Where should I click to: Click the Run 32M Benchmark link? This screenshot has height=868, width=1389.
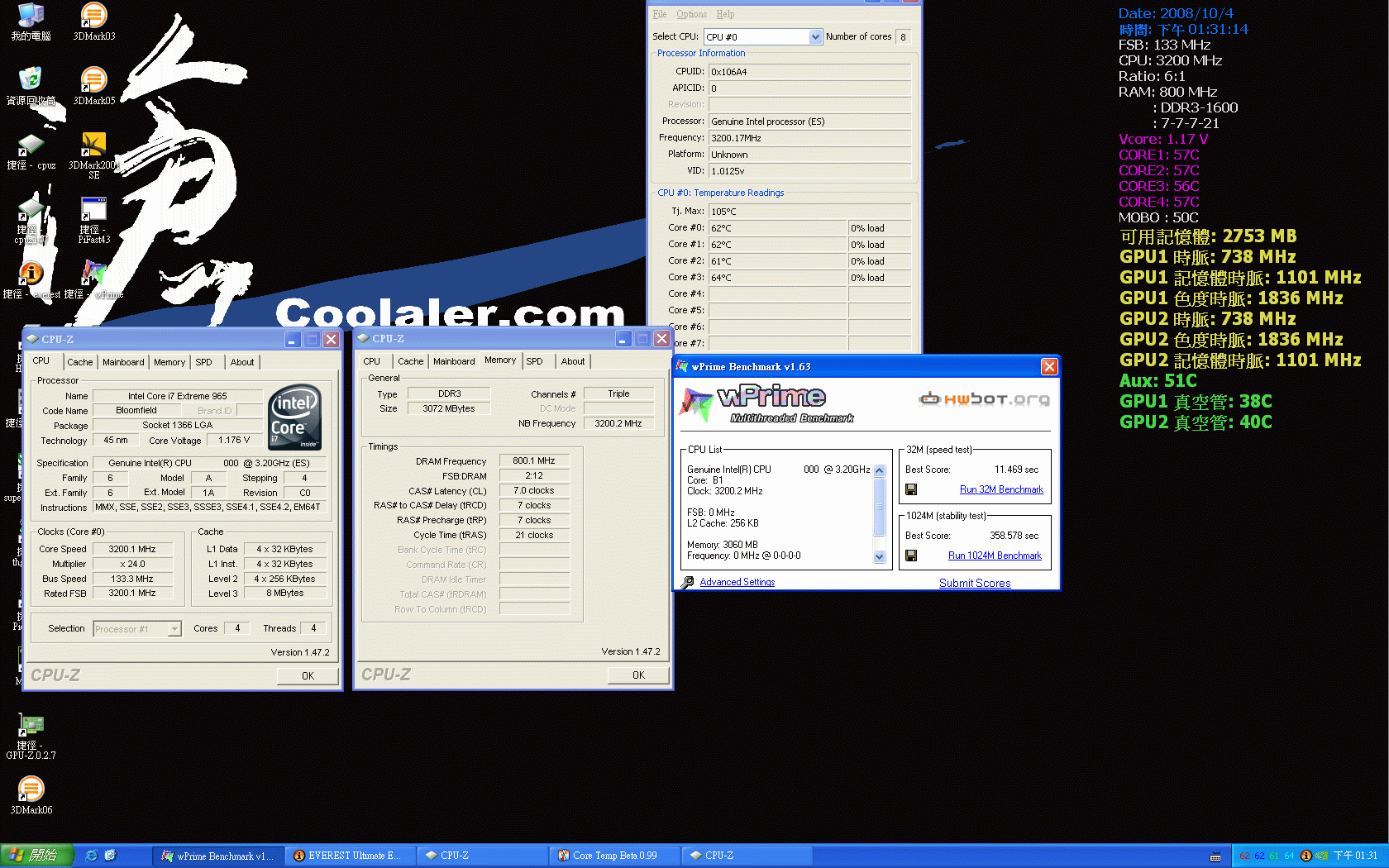pos(1001,489)
